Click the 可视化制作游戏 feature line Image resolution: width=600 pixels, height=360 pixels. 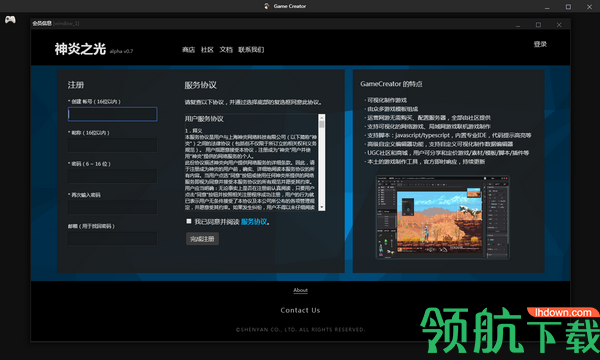coord(386,100)
